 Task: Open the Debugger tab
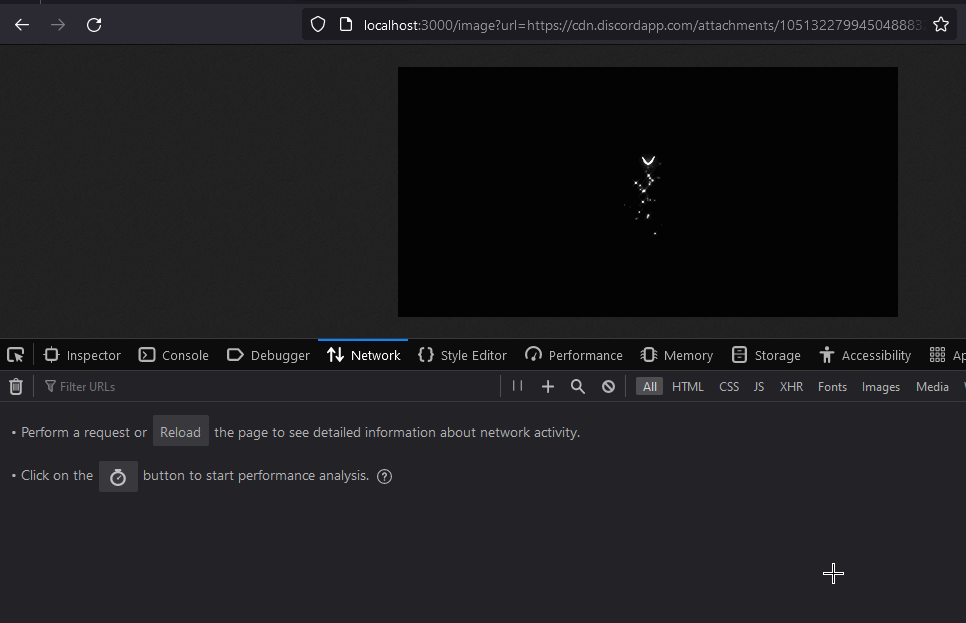(x=268, y=355)
